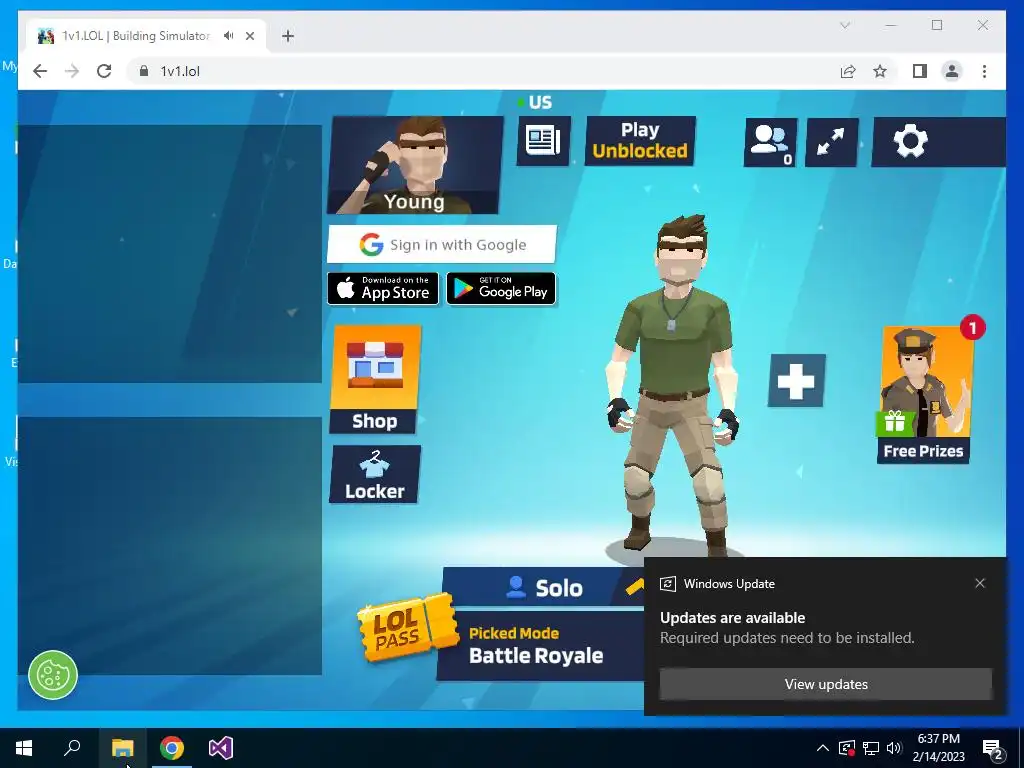The width and height of the screenshot is (1024, 768).
Task: Click the plus to add teammate
Action: point(797,381)
